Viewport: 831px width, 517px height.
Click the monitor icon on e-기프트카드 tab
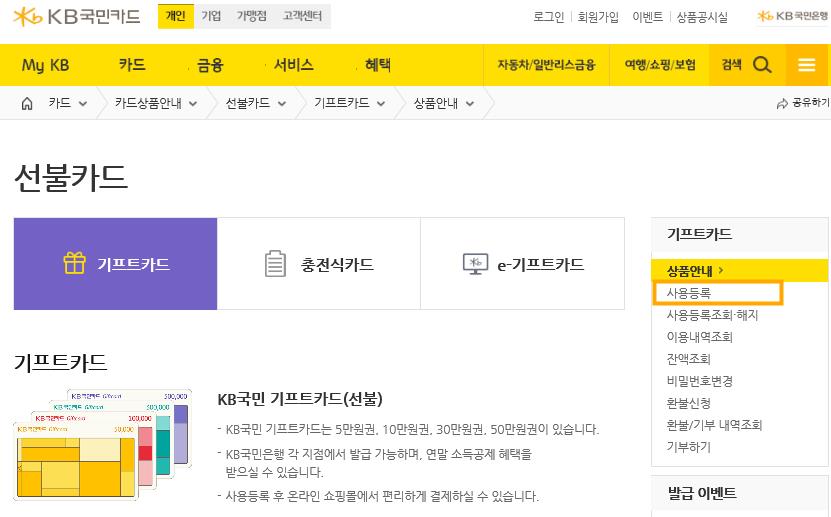[475, 263]
